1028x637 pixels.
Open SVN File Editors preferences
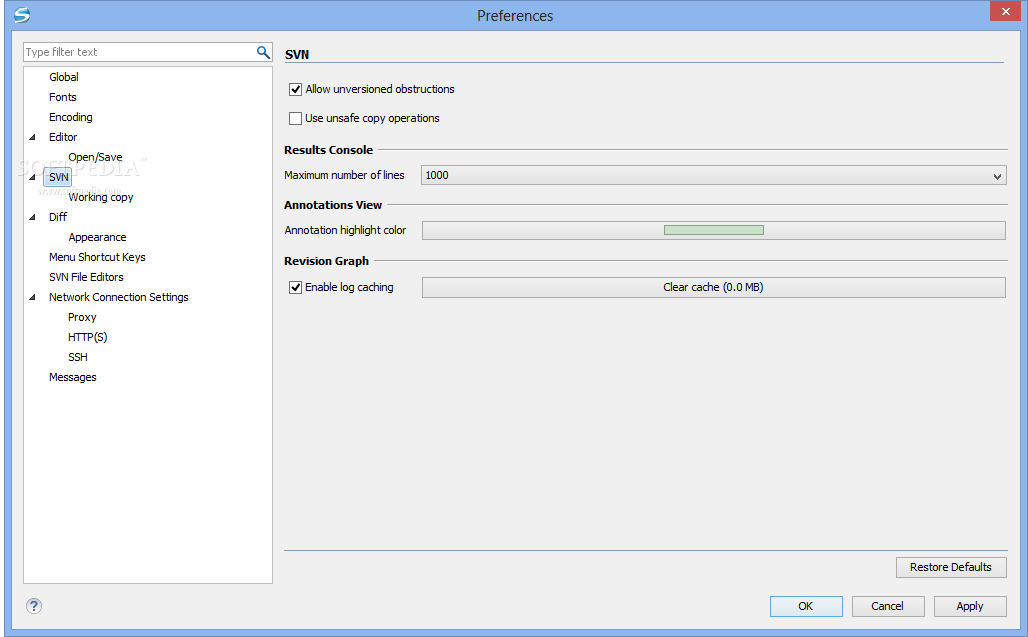[86, 277]
